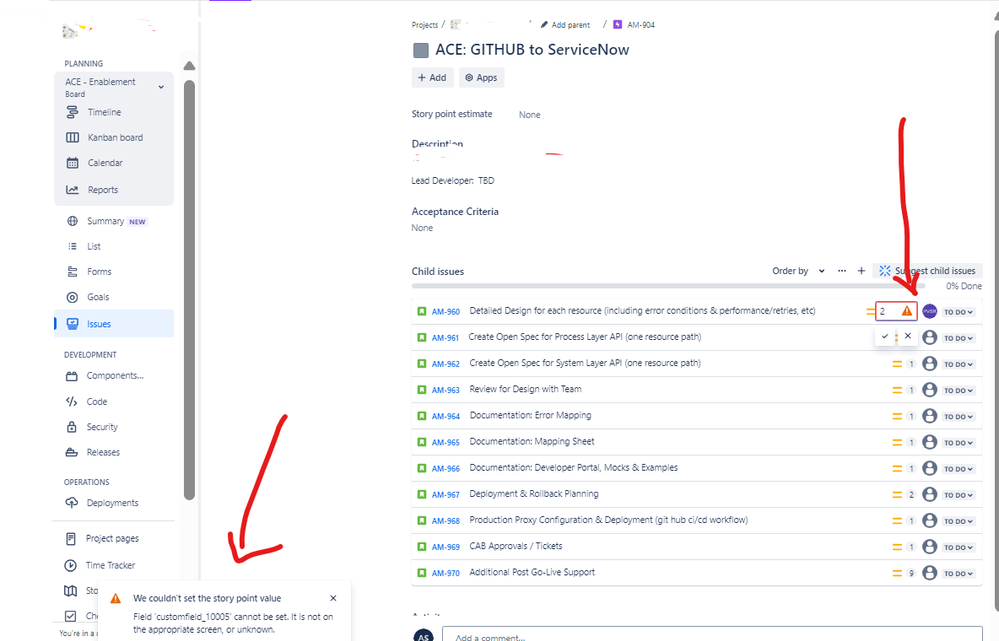The height and width of the screenshot is (641, 999).
Task: Click the Apps button
Action: click(x=482, y=78)
